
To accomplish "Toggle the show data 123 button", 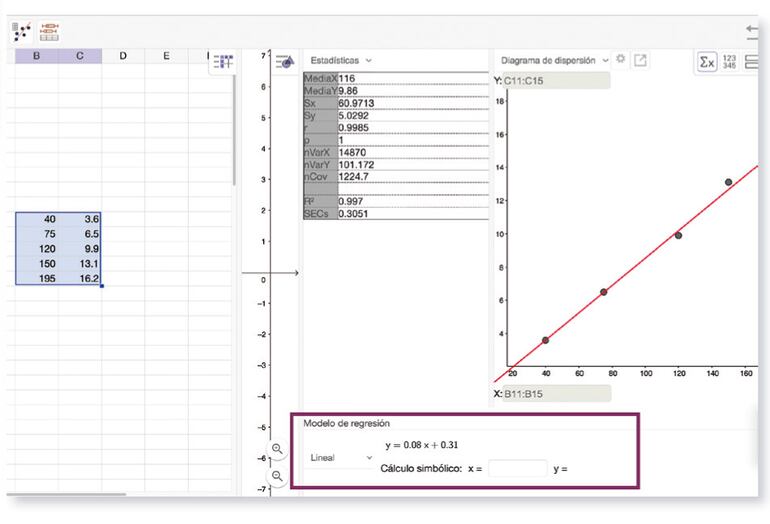I will coord(729,62).
